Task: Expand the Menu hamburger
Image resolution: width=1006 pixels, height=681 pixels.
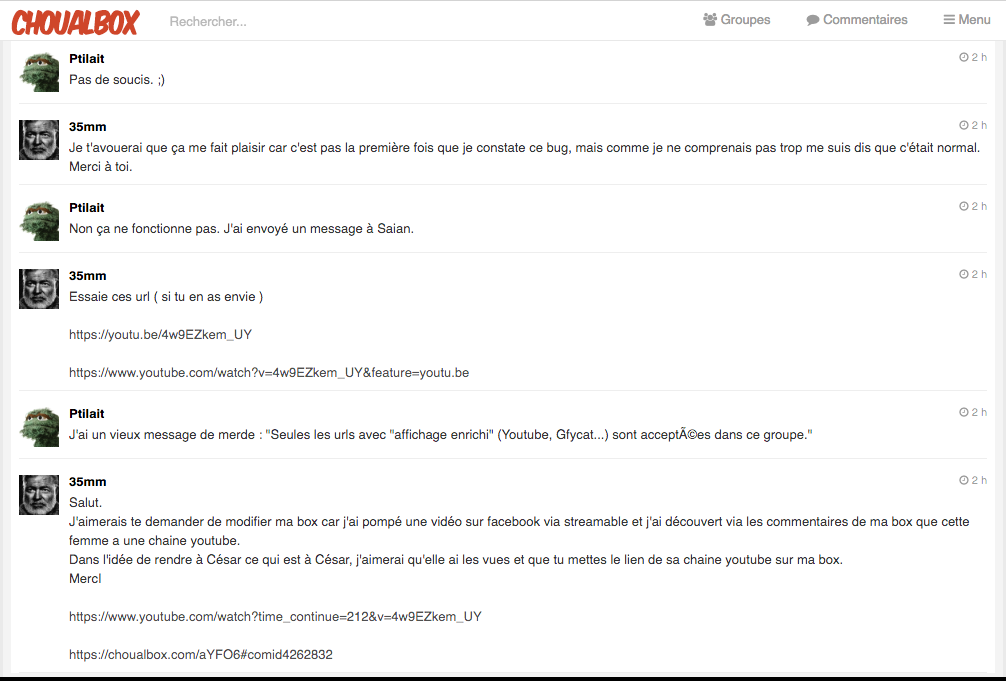Action: (966, 20)
